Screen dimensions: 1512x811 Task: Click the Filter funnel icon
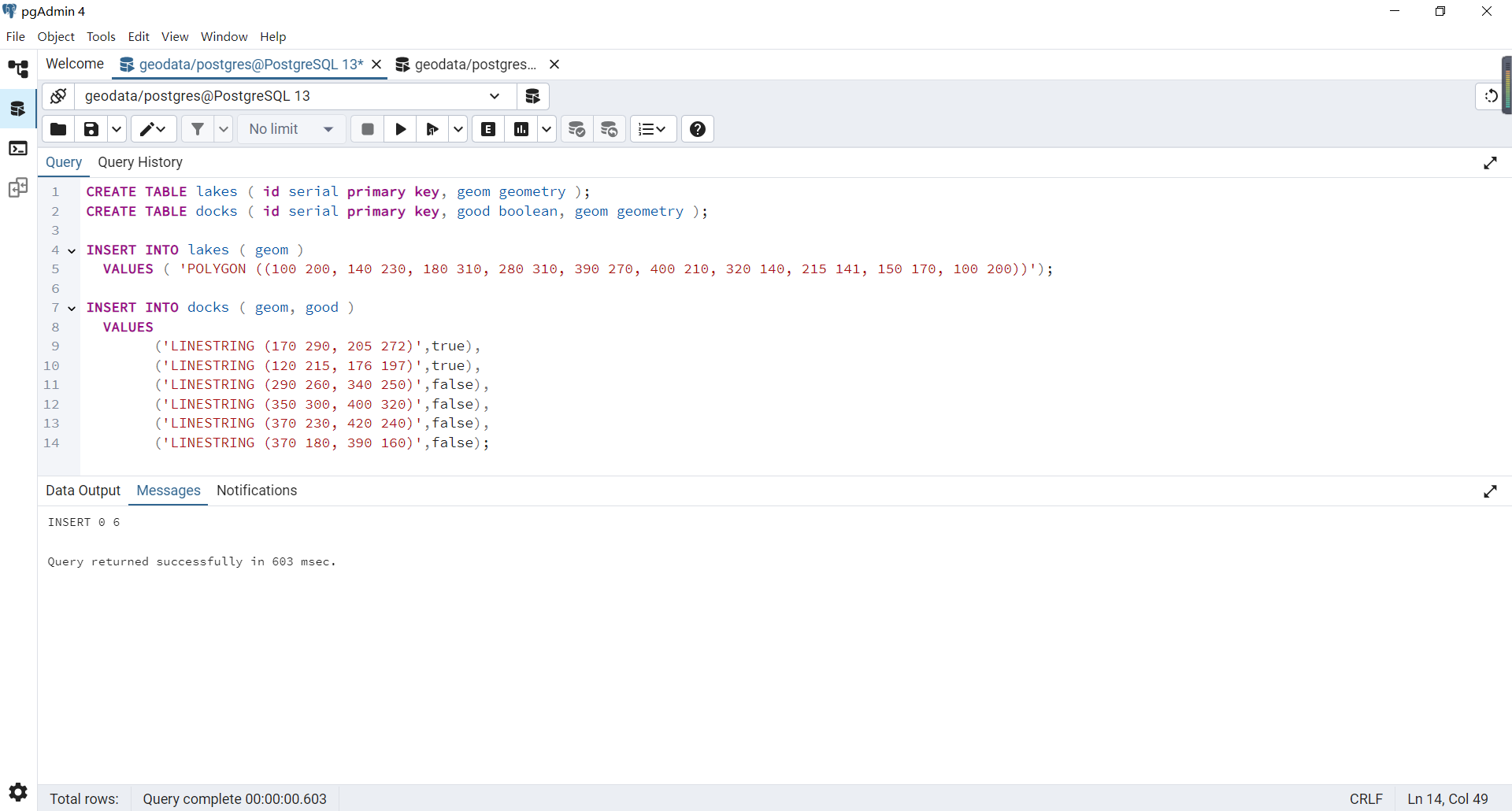pyautogui.click(x=198, y=129)
